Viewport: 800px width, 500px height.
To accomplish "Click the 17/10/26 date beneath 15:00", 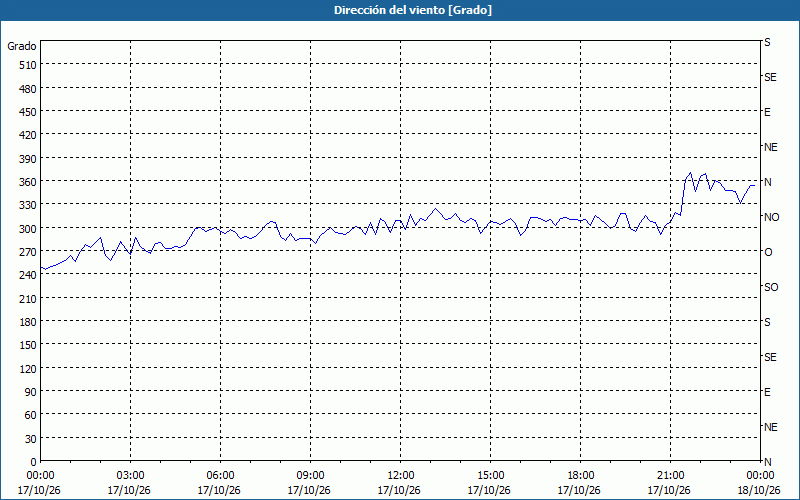I will click(489, 490).
